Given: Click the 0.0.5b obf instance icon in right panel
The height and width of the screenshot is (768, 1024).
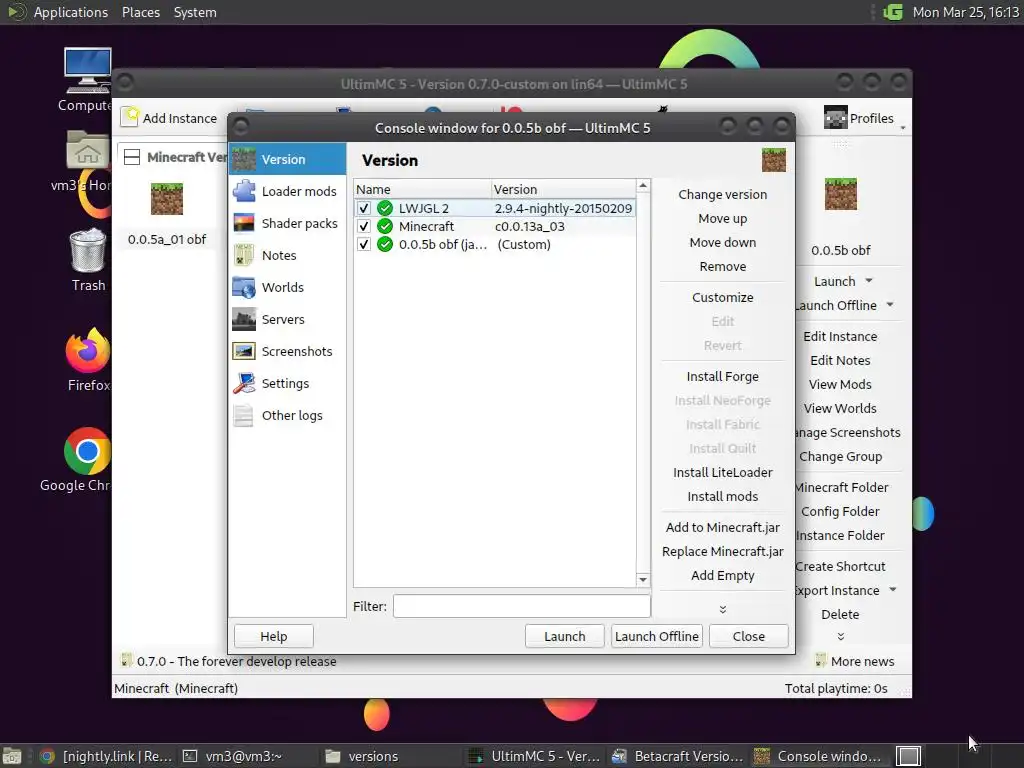Looking at the screenshot, I should (840, 194).
